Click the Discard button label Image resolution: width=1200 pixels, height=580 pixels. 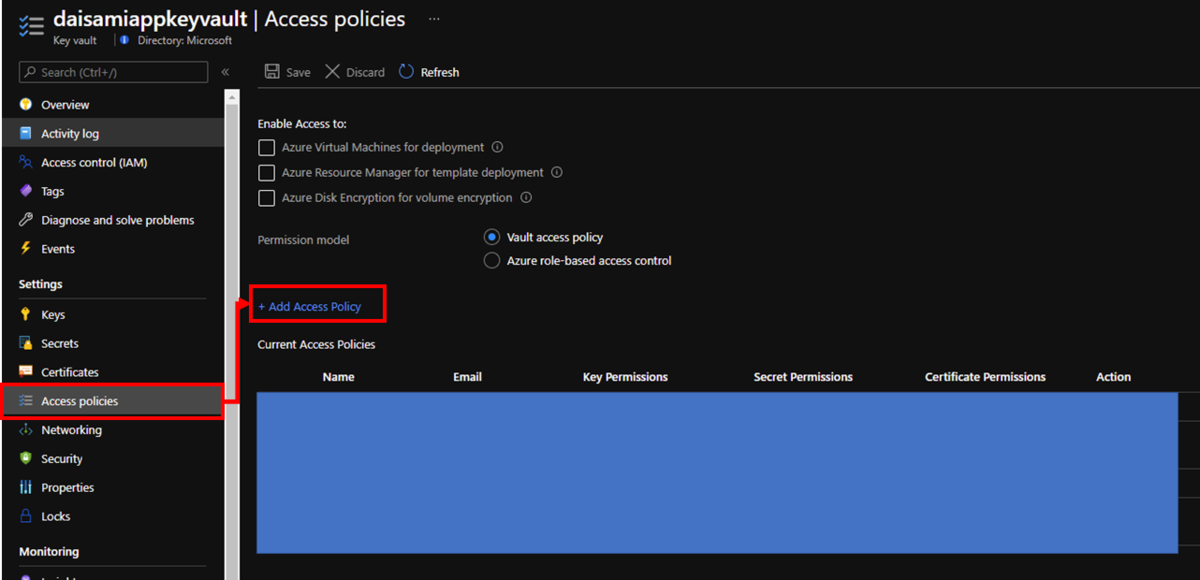tap(365, 72)
